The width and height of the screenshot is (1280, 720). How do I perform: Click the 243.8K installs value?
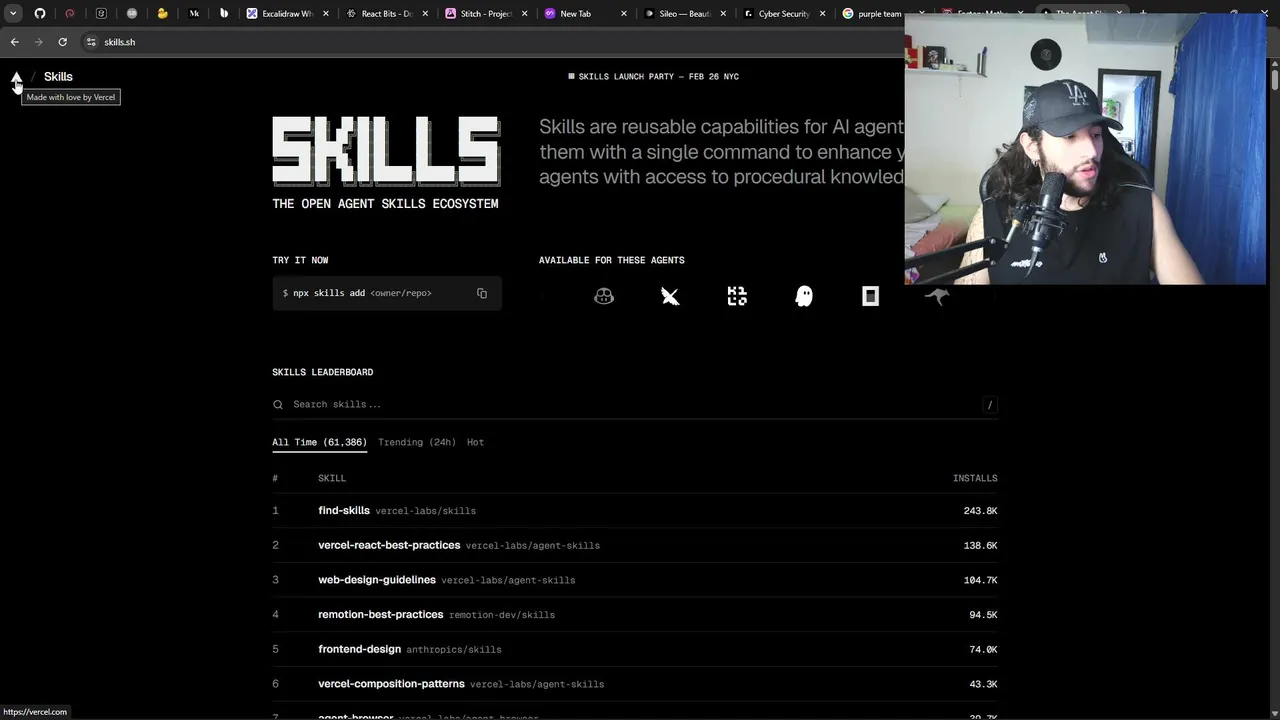(980, 511)
